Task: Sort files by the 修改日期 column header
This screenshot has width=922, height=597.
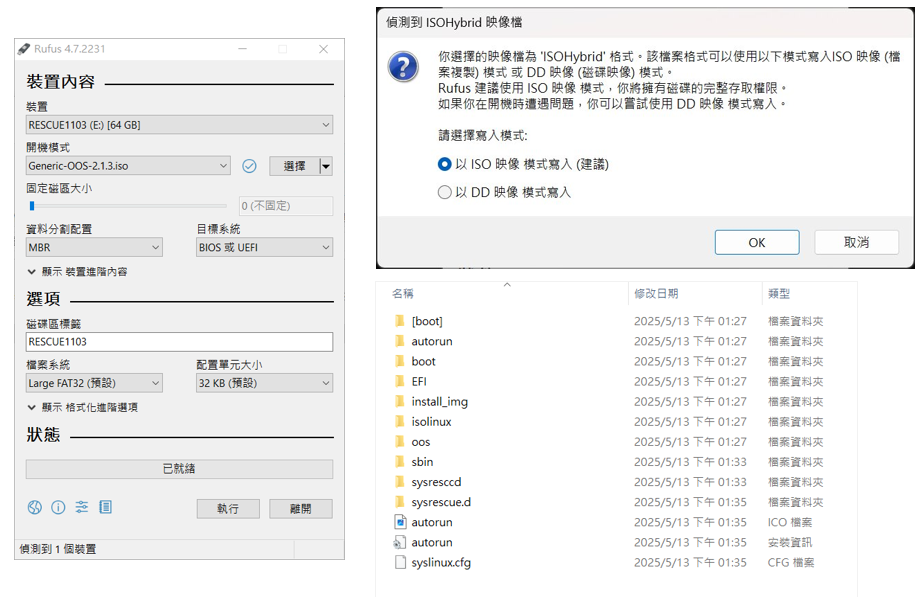Action: (655, 294)
